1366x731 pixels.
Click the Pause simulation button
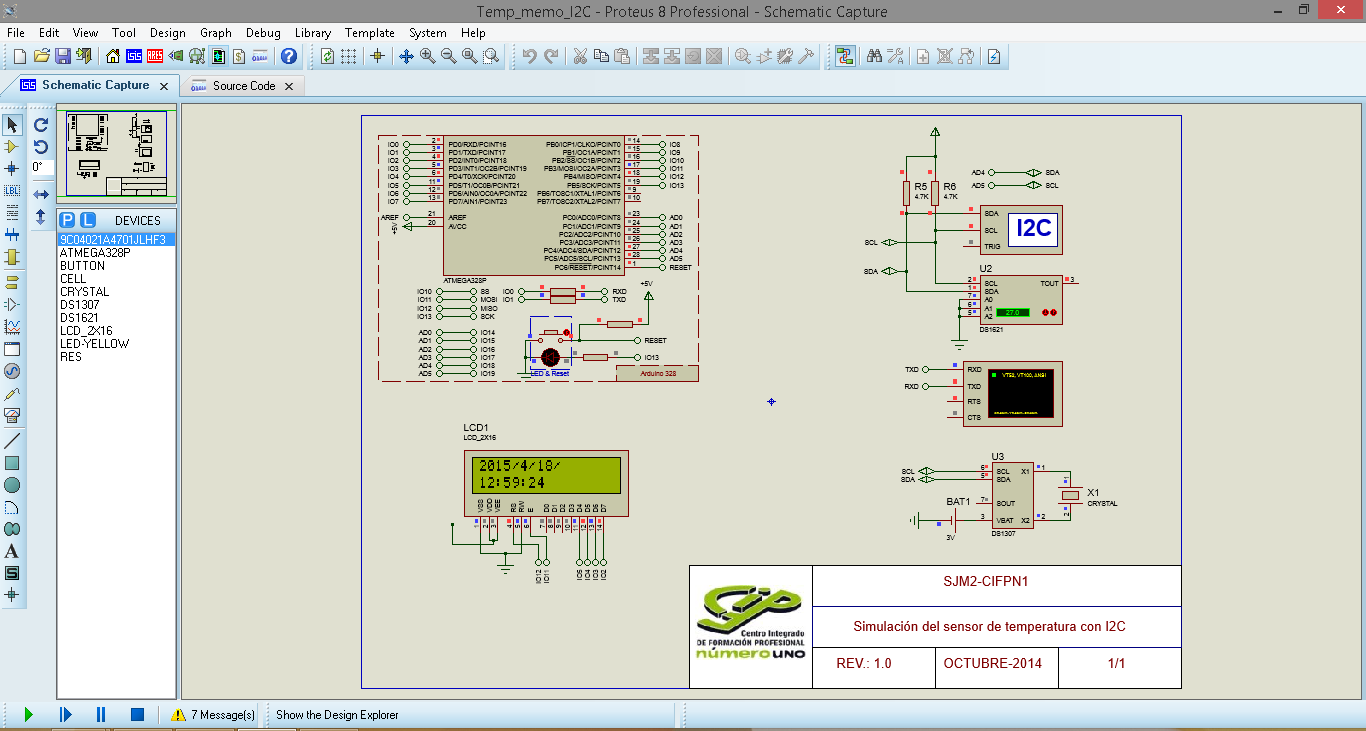(x=101, y=715)
